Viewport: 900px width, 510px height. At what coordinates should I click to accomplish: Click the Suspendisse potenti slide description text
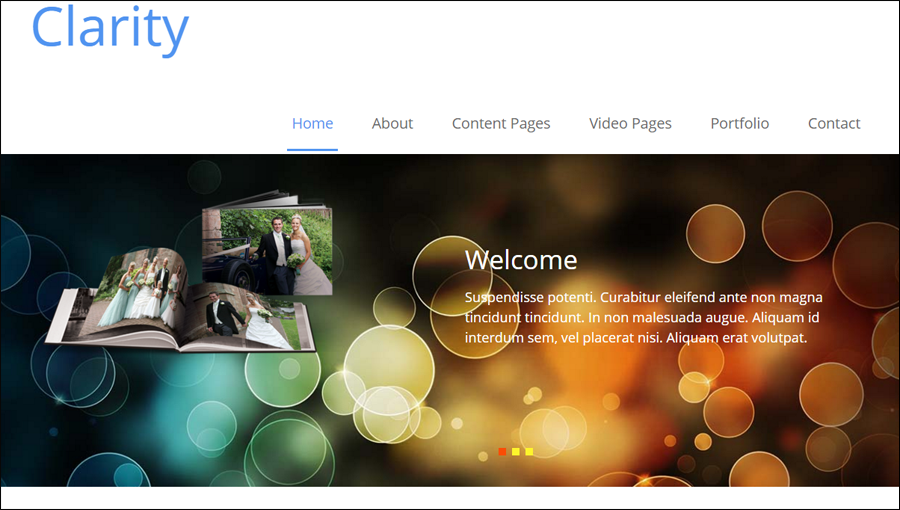point(643,317)
